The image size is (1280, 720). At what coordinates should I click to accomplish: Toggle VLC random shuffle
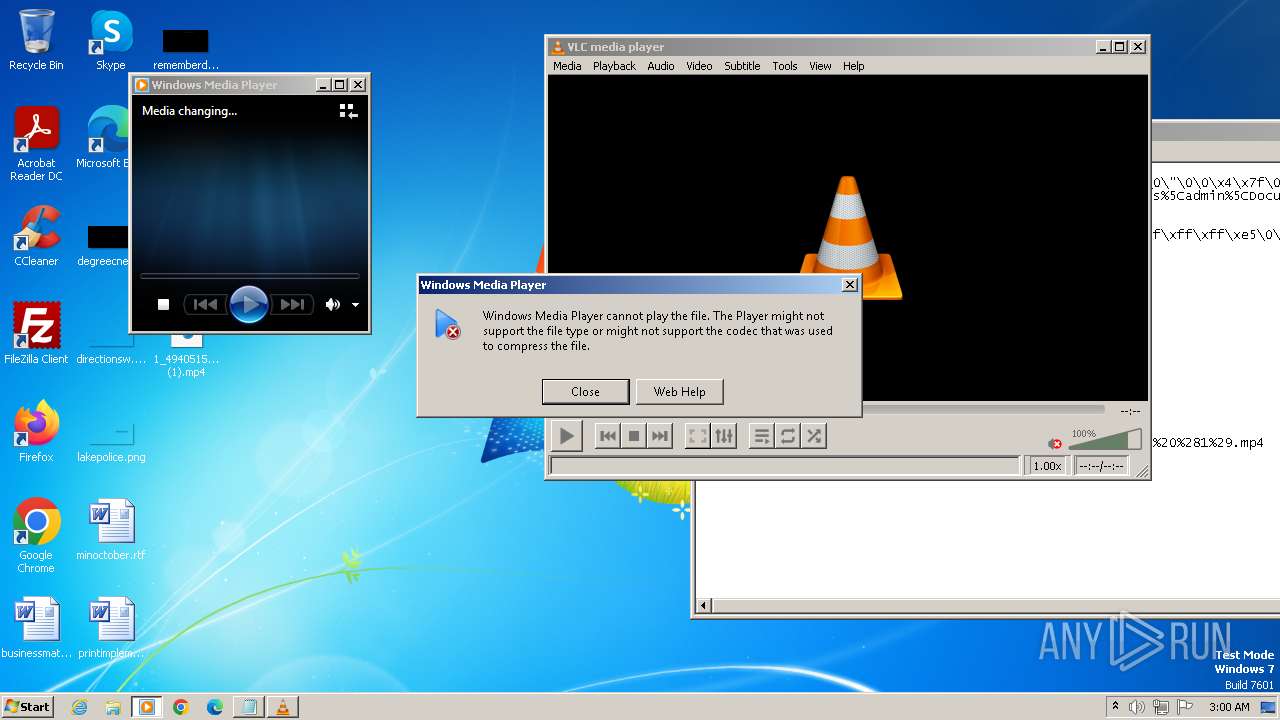814,436
